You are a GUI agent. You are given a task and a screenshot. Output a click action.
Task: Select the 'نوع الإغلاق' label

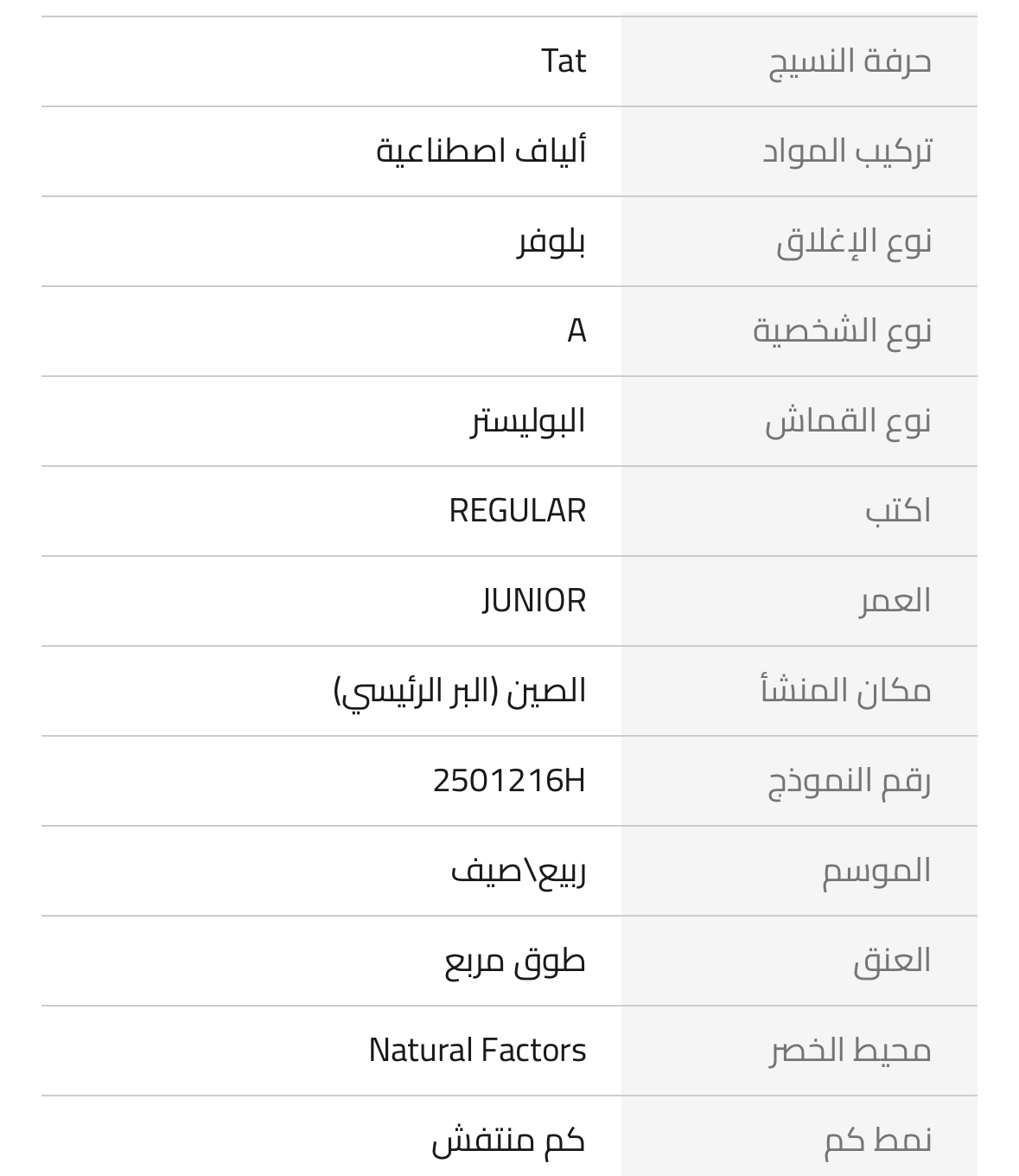pos(854,241)
